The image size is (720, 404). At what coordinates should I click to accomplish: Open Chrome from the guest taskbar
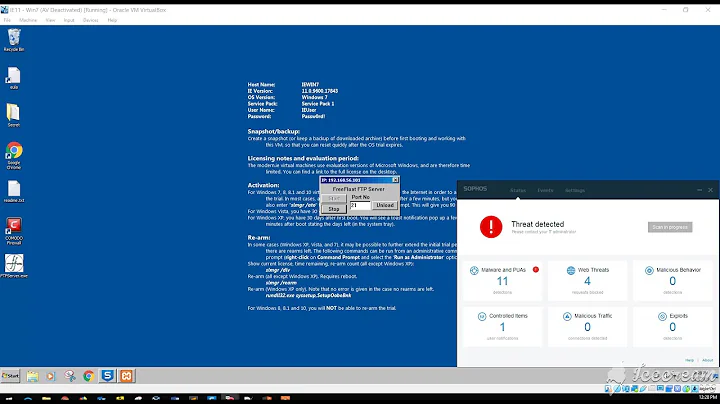[89, 376]
